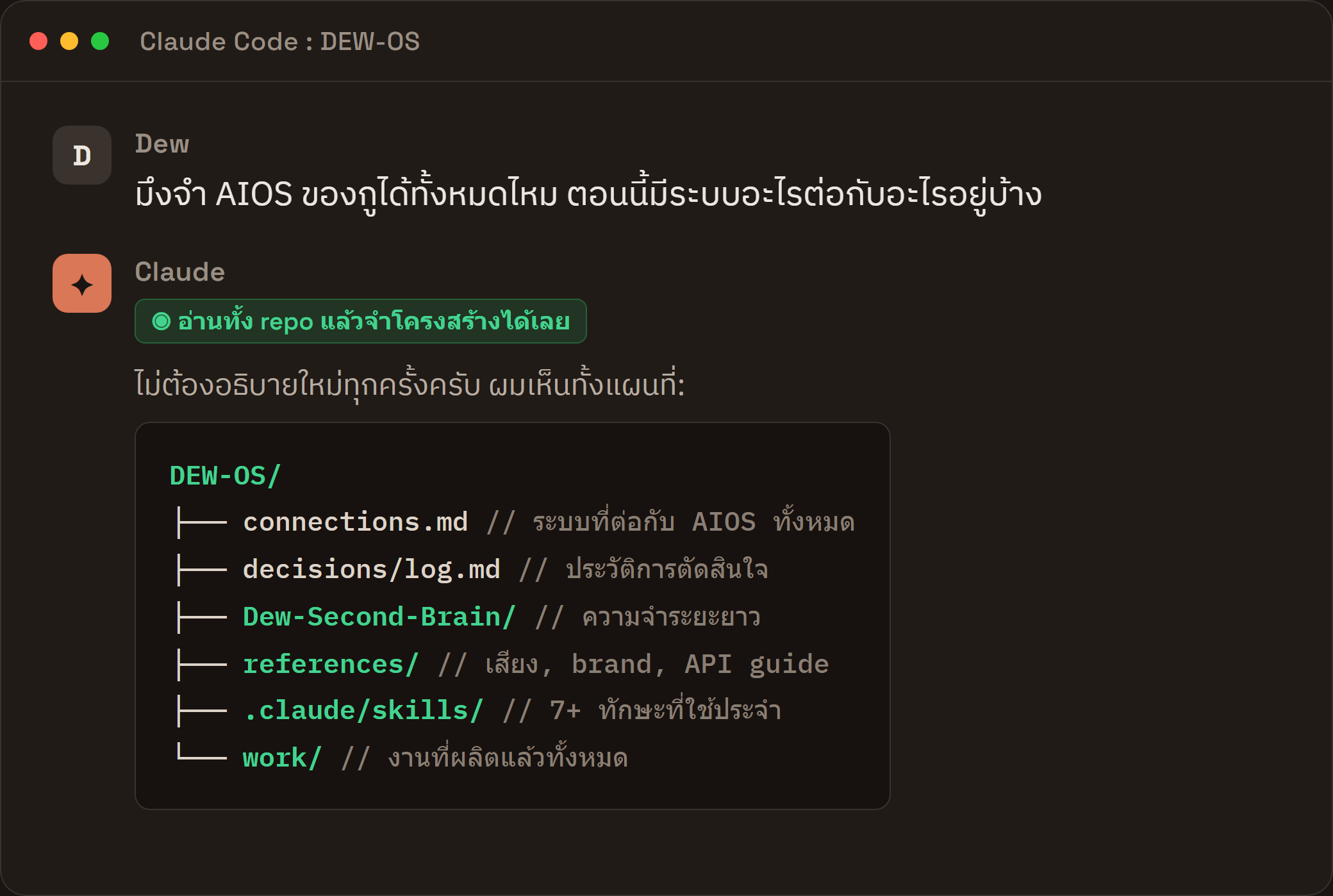The height and width of the screenshot is (896, 1333).
Task: Click the green status dot in the badge
Action: coord(161,321)
